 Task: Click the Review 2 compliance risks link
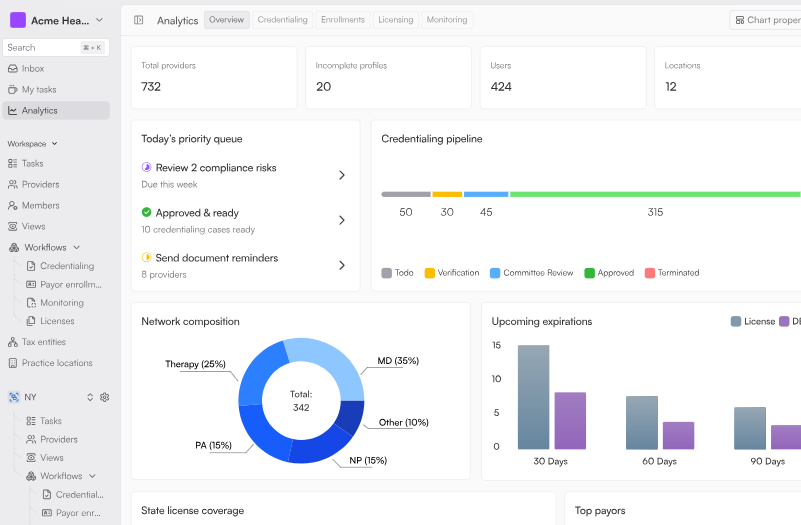coord(216,168)
